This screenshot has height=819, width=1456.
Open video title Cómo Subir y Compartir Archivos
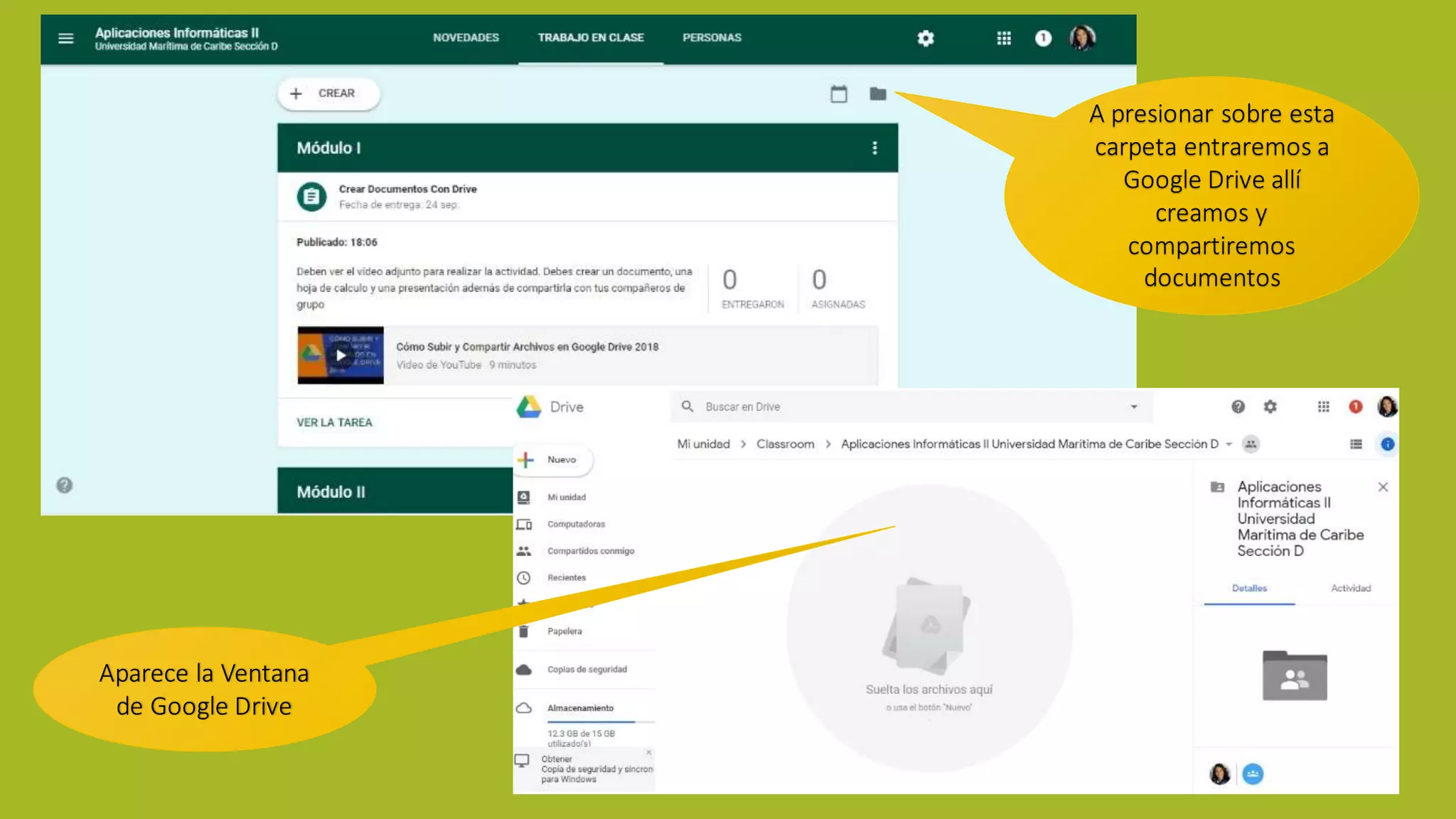pos(527,347)
